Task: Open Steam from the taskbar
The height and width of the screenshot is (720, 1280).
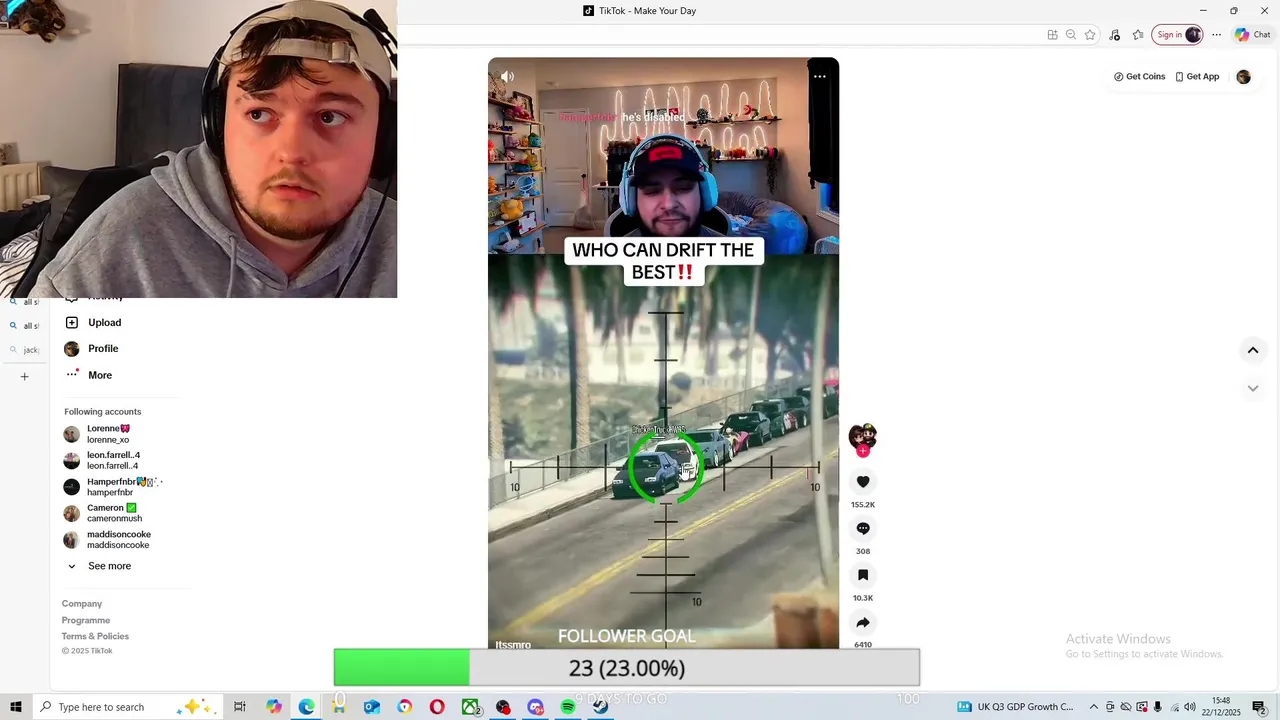Action: pyautogui.click(x=600, y=707)
